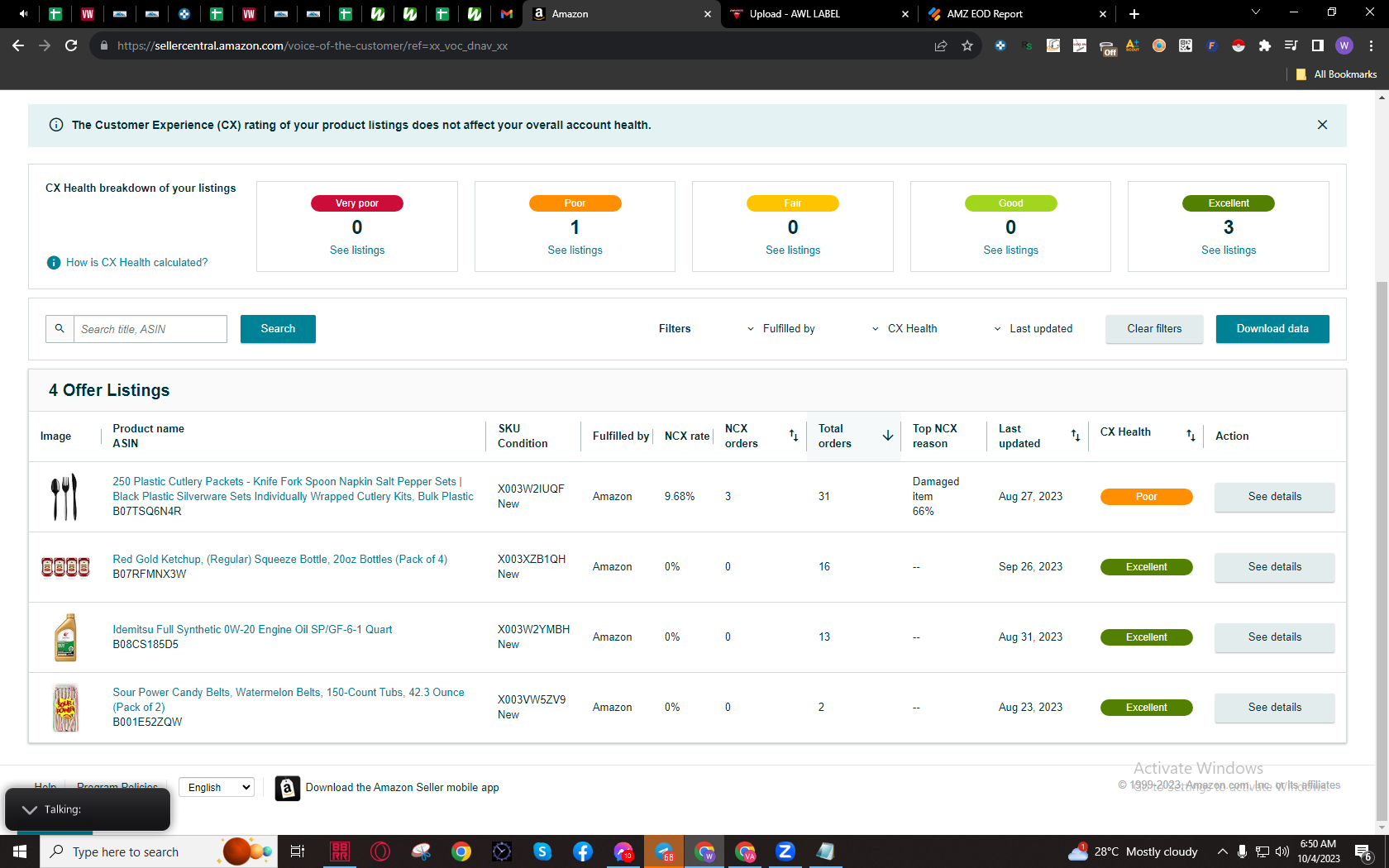Viewport: 1389px width, 868px height.
Task: Open Chrome's three-dot menu
Action: (x=1371, y=45)
